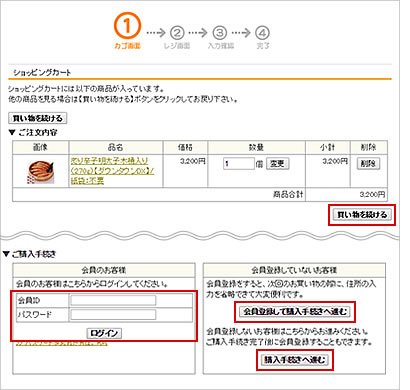This screenshot has width=410, height=390.
Task: Click step 2 レジ画面 circle icon
Action: (x=177, y=33)
